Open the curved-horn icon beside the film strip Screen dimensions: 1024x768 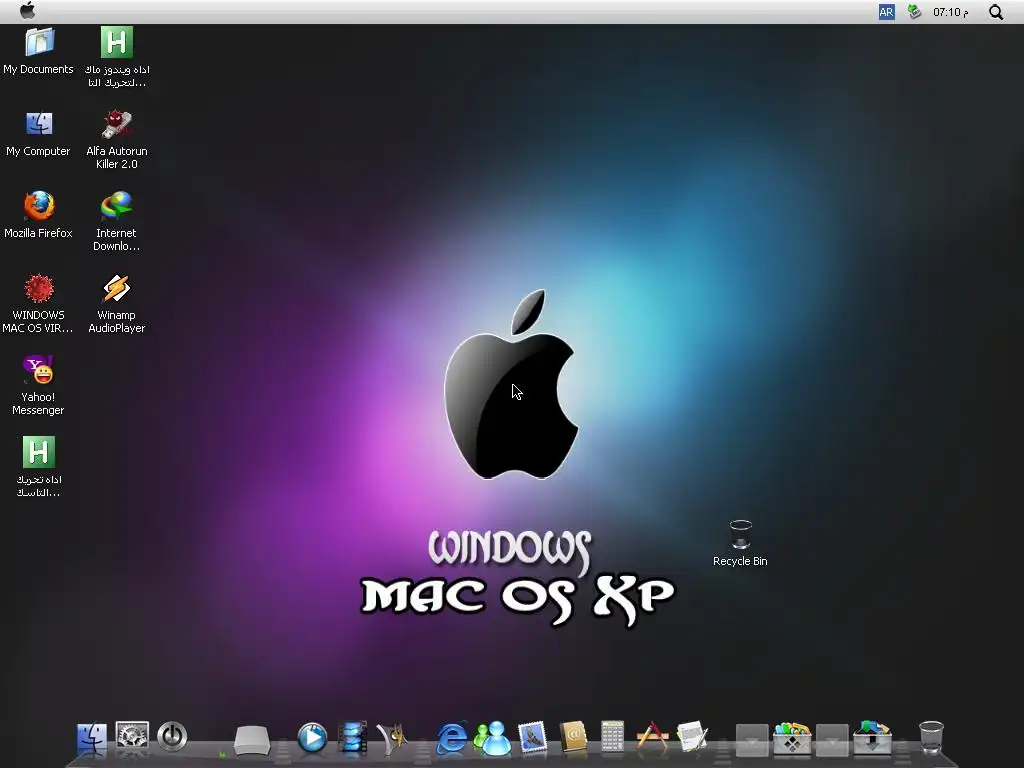click(392, 738)
